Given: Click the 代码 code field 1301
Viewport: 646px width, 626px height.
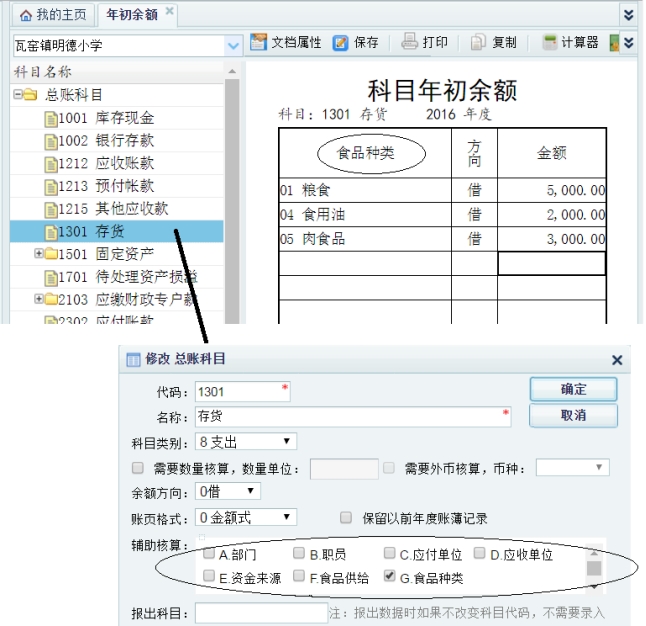Looking at the screenshot, I should click(243, 392).
